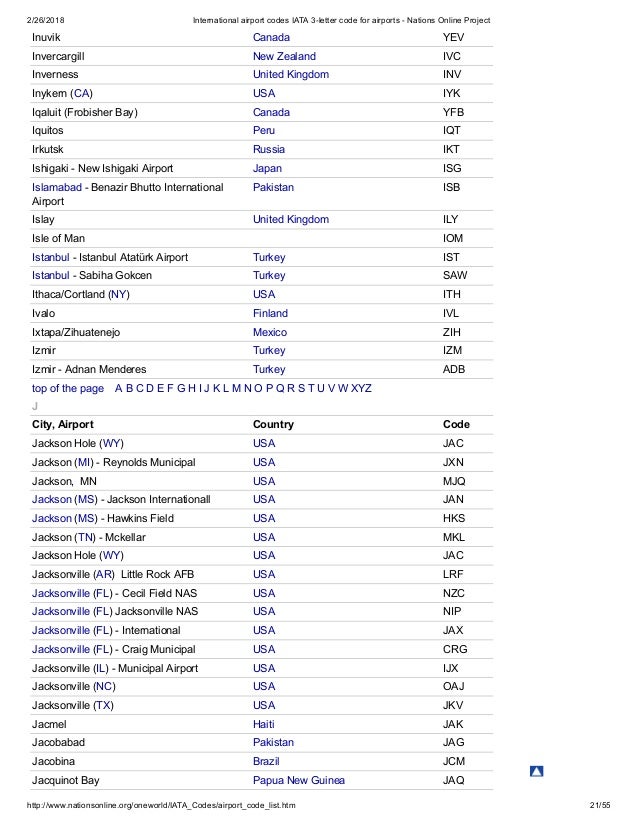Click Peru country link for Iquitos
Image resolution: width=638 pixels, height=826 pixels.
[x=263, y=130]
